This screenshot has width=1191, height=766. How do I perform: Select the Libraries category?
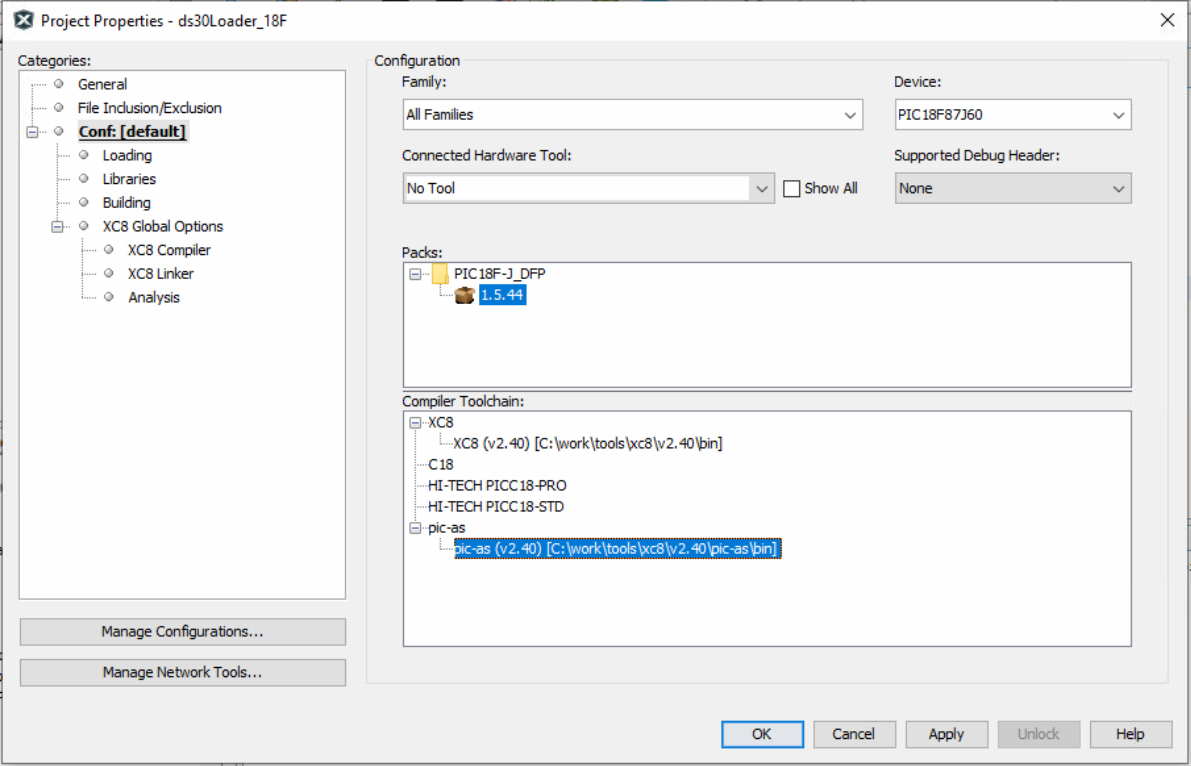point(129,179)
